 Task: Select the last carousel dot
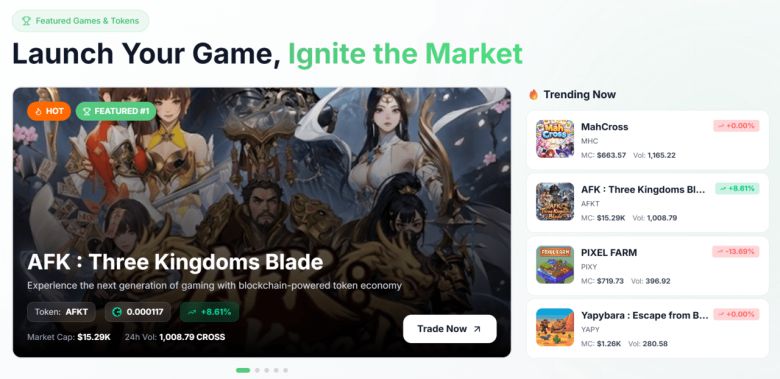286,370
